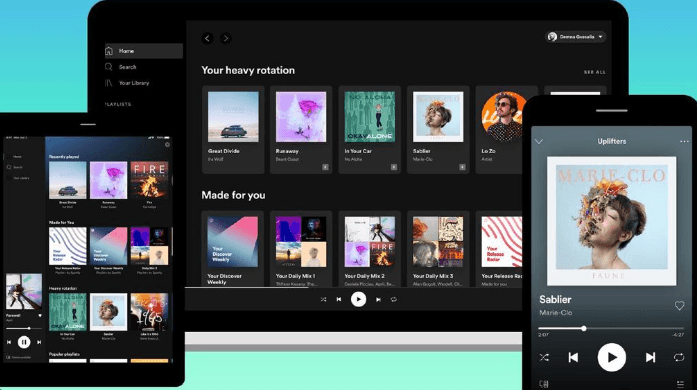
Task: Skip to next track in laptop player
Action: pyautogui.click(x=378, y=300)
